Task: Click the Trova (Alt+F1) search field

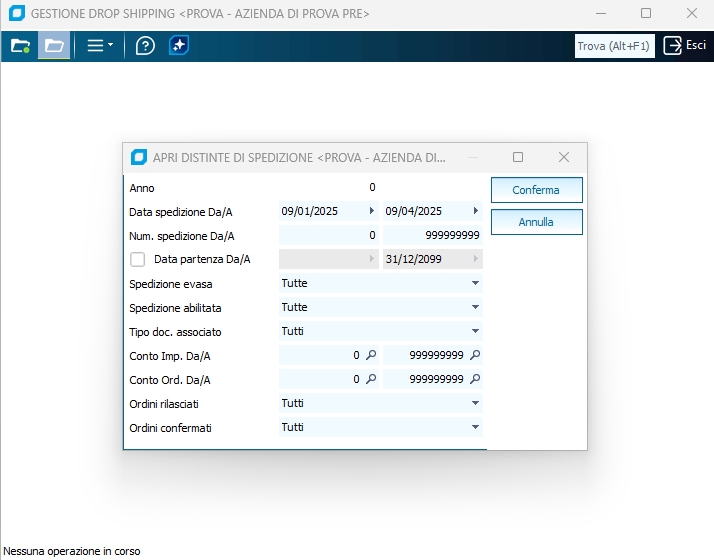Action: (614, 46)
